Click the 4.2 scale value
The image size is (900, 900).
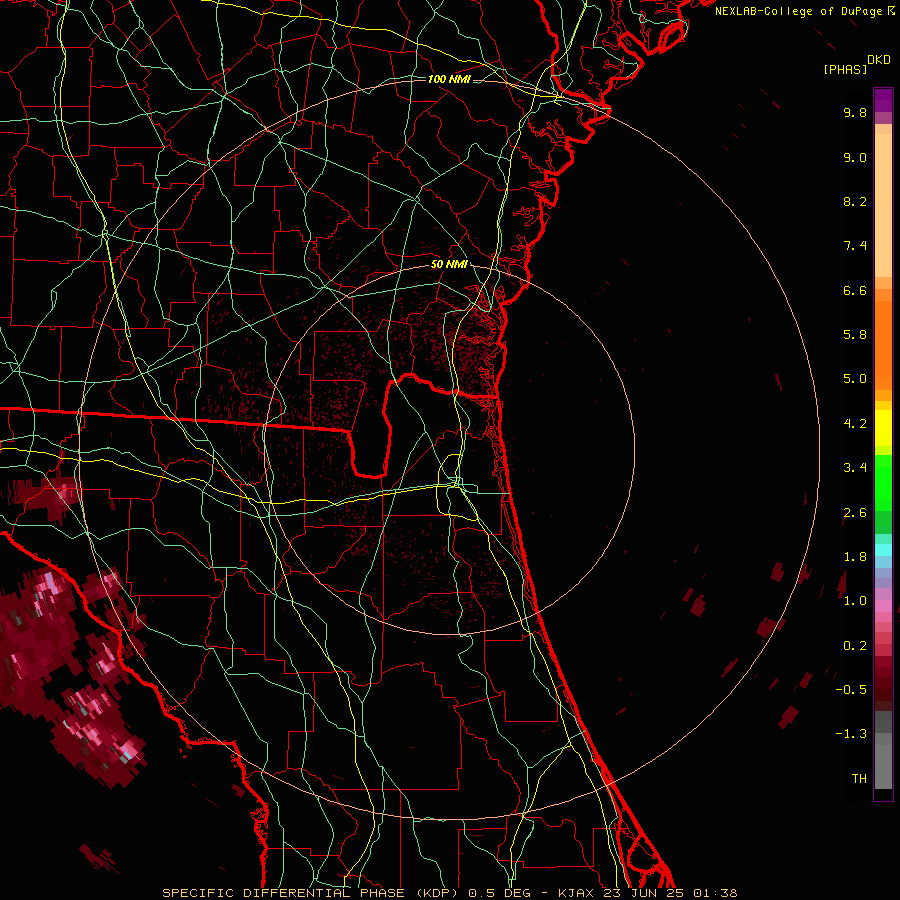855,424
